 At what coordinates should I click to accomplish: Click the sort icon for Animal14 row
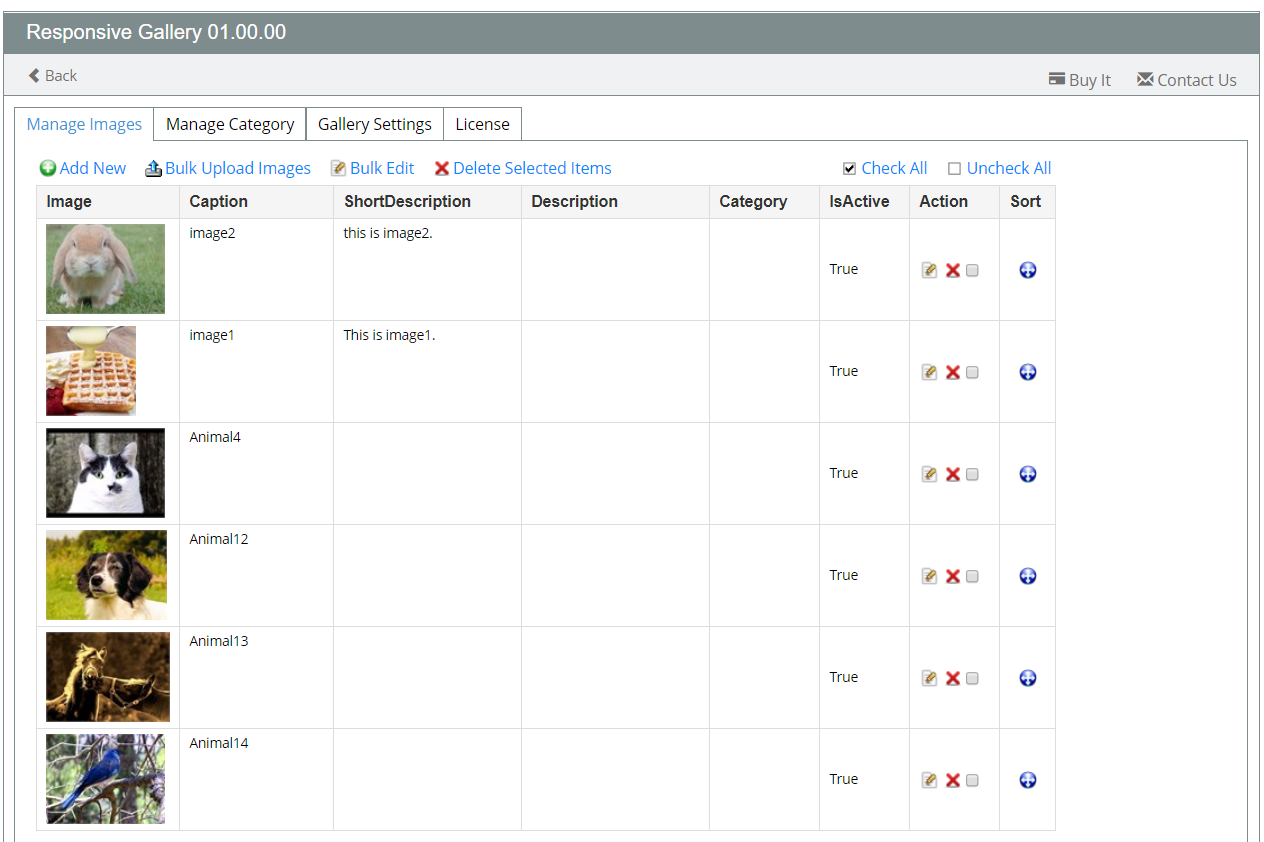pos(1027,780)
